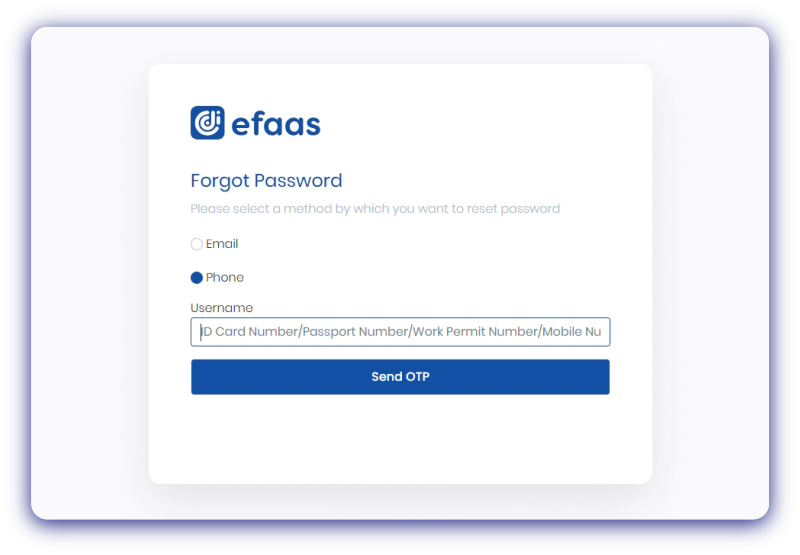This screenshot has height=555, width=800.
Task: Place cursor in the Username text box
Action: (x=400, y=332)
